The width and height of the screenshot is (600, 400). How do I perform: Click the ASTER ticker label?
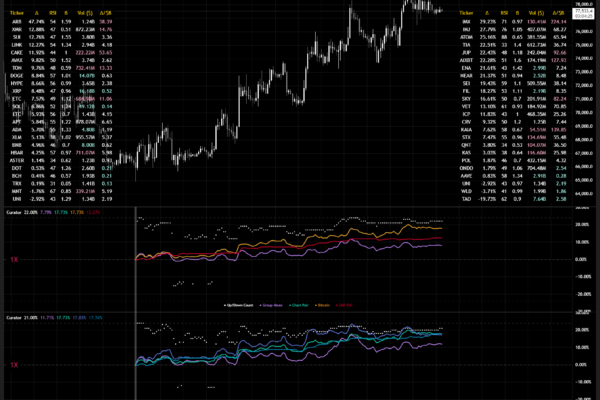(x=17, y=160)
